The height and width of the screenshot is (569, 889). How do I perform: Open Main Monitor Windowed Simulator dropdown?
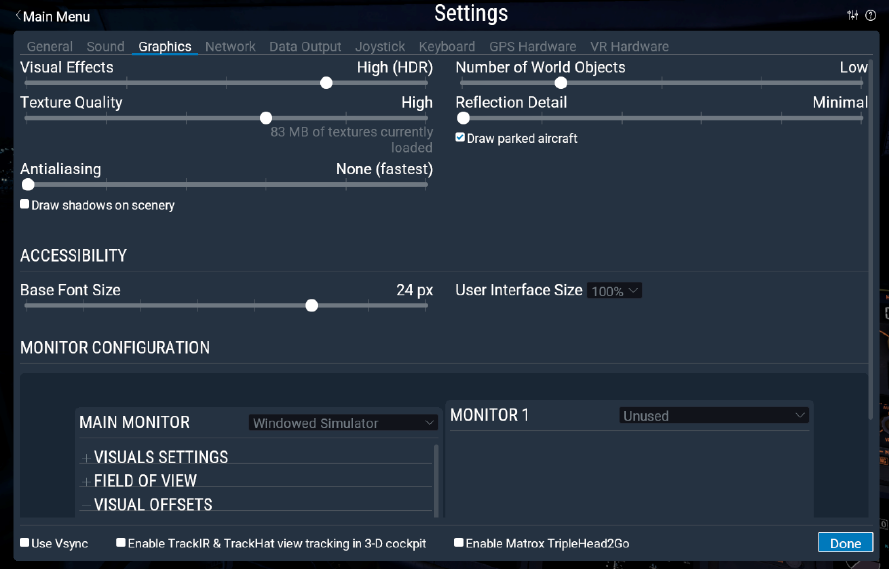click(x=343, y=423)
